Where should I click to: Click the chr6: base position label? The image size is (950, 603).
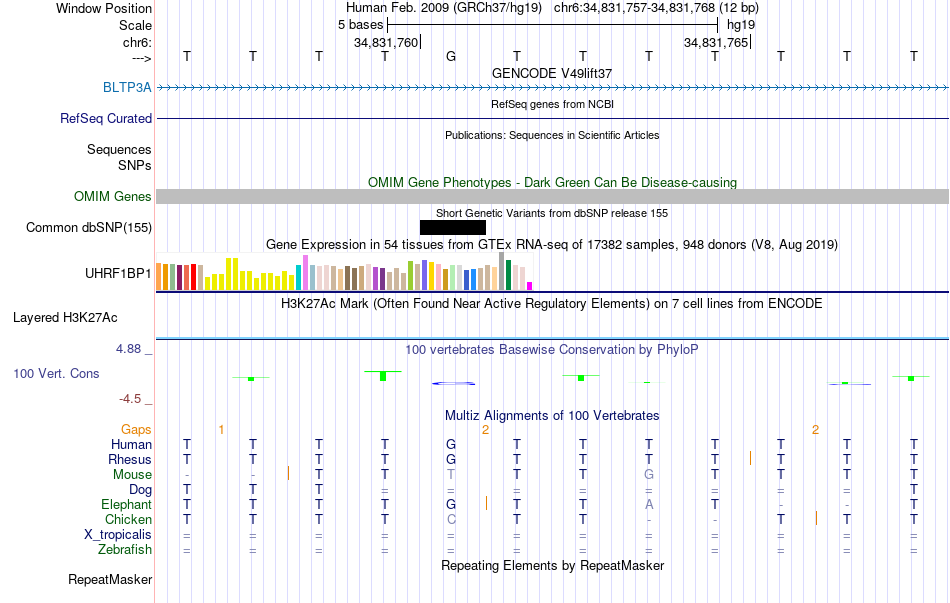pyautogui.click(x=138, y=42)
